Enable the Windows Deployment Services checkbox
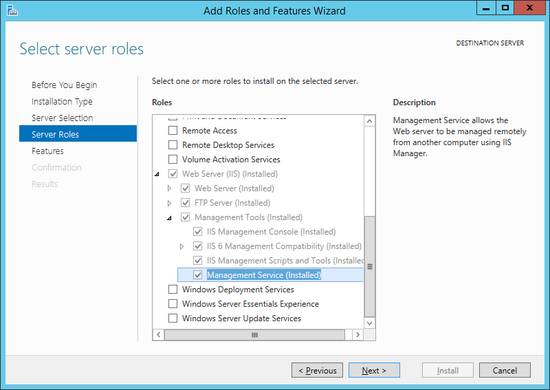Image resolution: width=550 pixels, height=390 pixels. (x=173, y=289)
